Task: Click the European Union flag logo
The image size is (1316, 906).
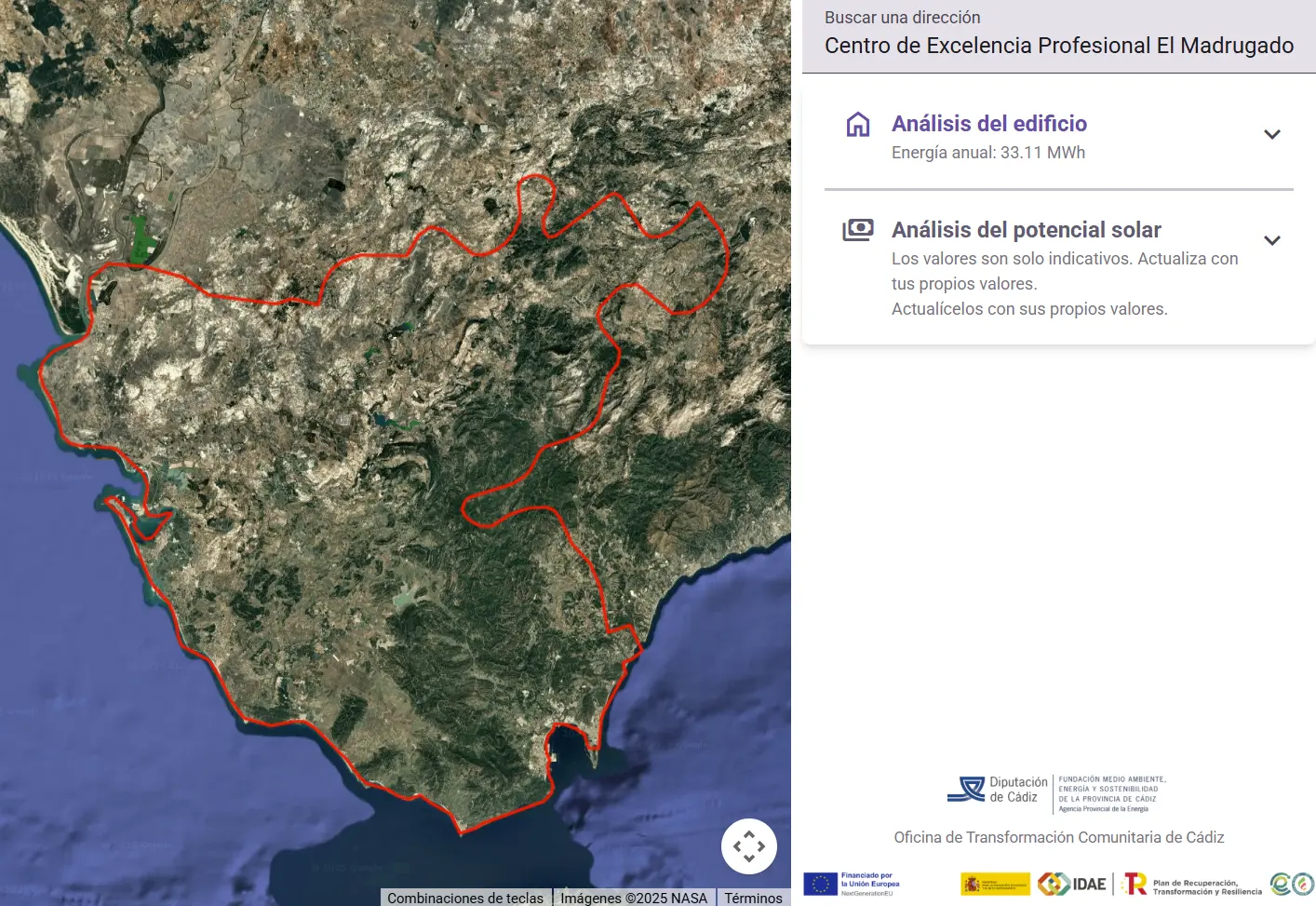Action: click(820, 884)
